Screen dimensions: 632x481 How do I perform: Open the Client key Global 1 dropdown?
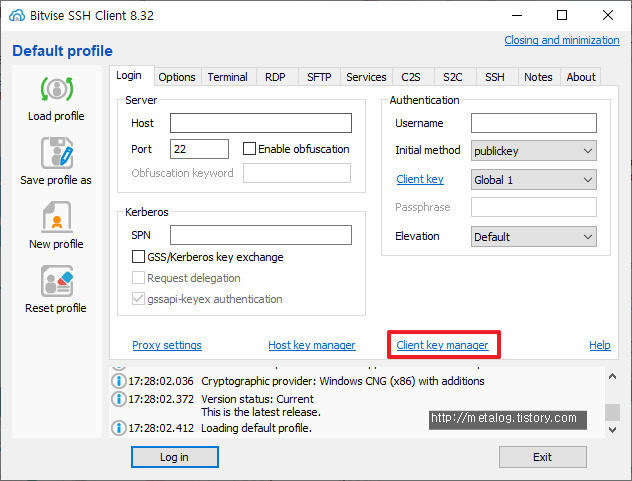click(533, 179)
